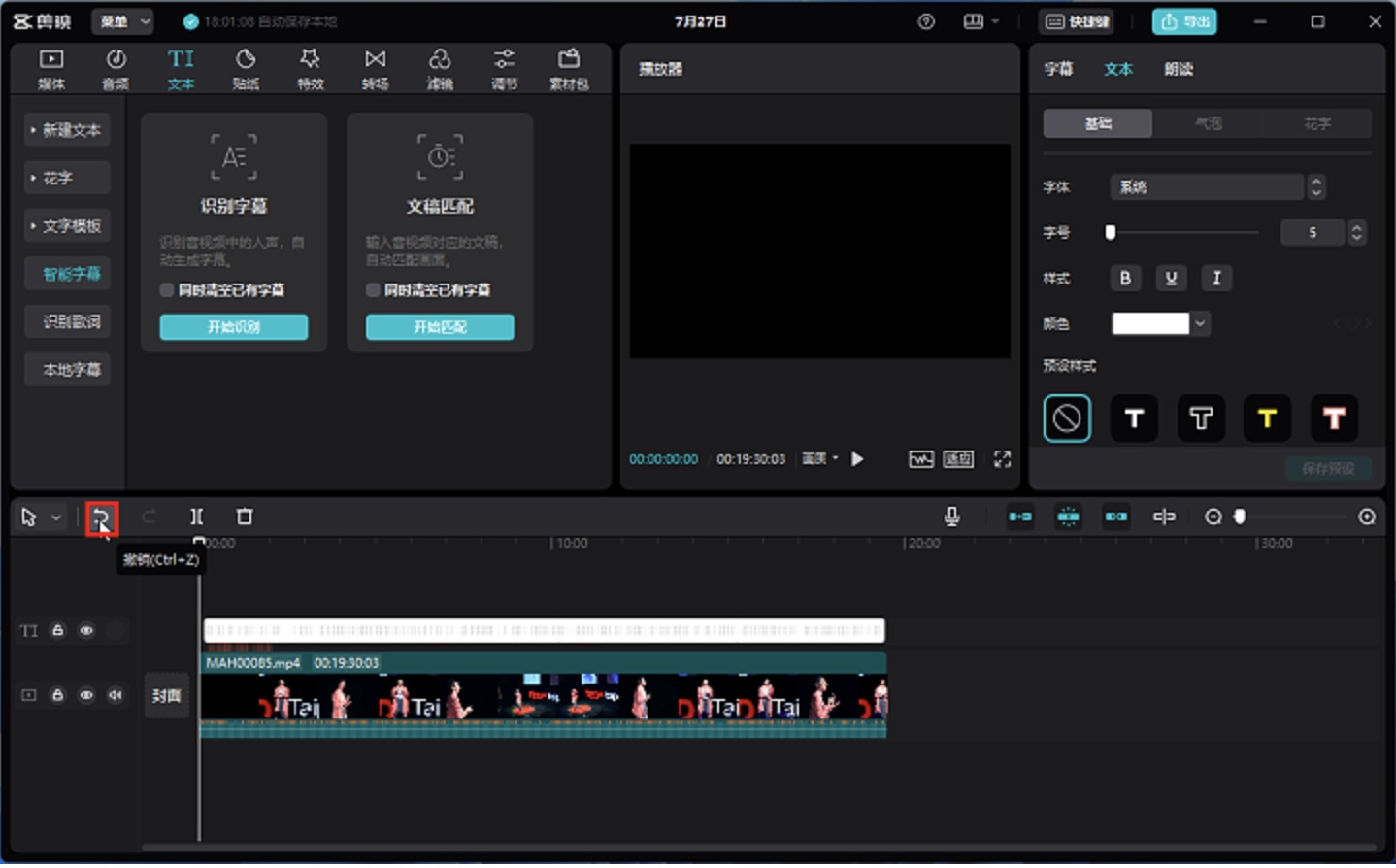
Task: Click the undo arrow icon
Action: pos(101,517)
